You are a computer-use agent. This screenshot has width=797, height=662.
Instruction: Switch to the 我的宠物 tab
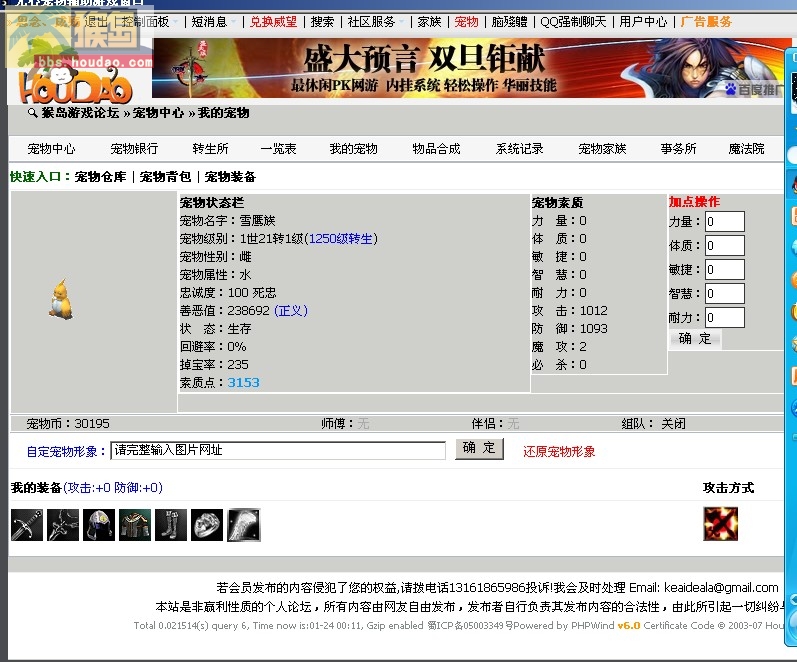point(354,149)
